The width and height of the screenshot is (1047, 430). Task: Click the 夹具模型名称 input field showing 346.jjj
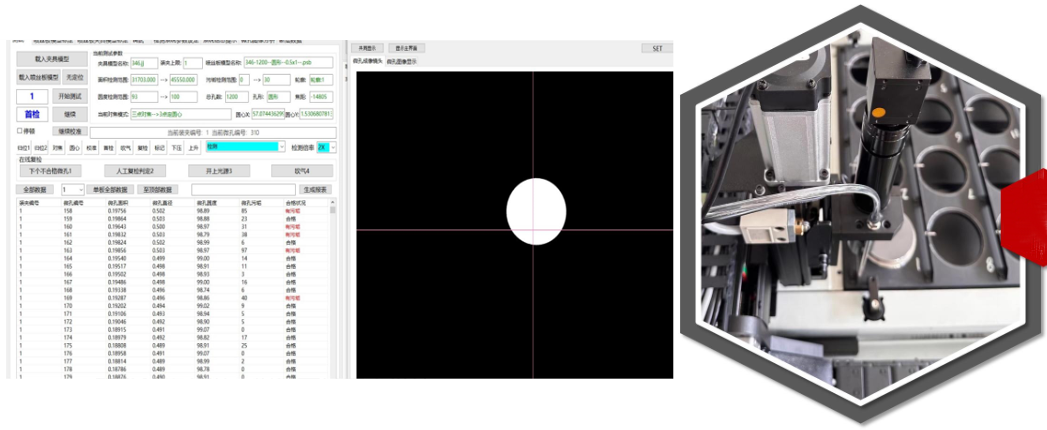coord(142,63)
